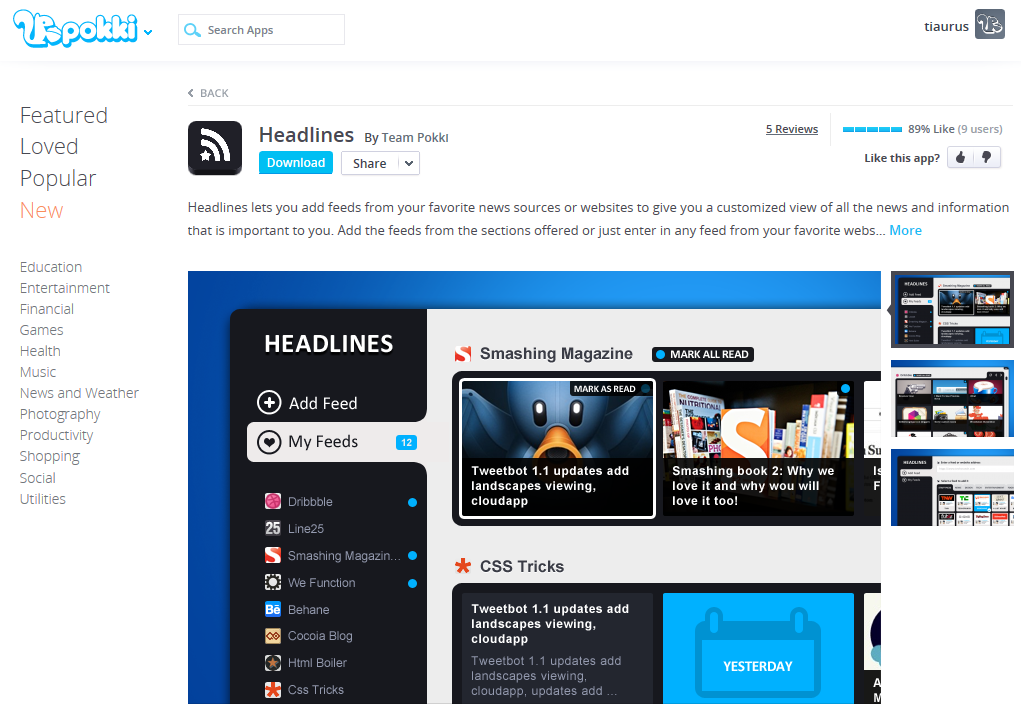Click the thumbs up like icon

960,157
